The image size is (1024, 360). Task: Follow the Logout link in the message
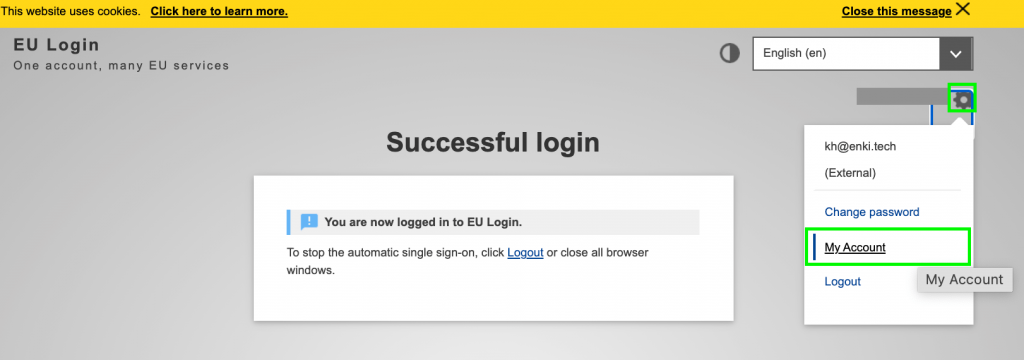pyautogui.click(x=525, y=253)
